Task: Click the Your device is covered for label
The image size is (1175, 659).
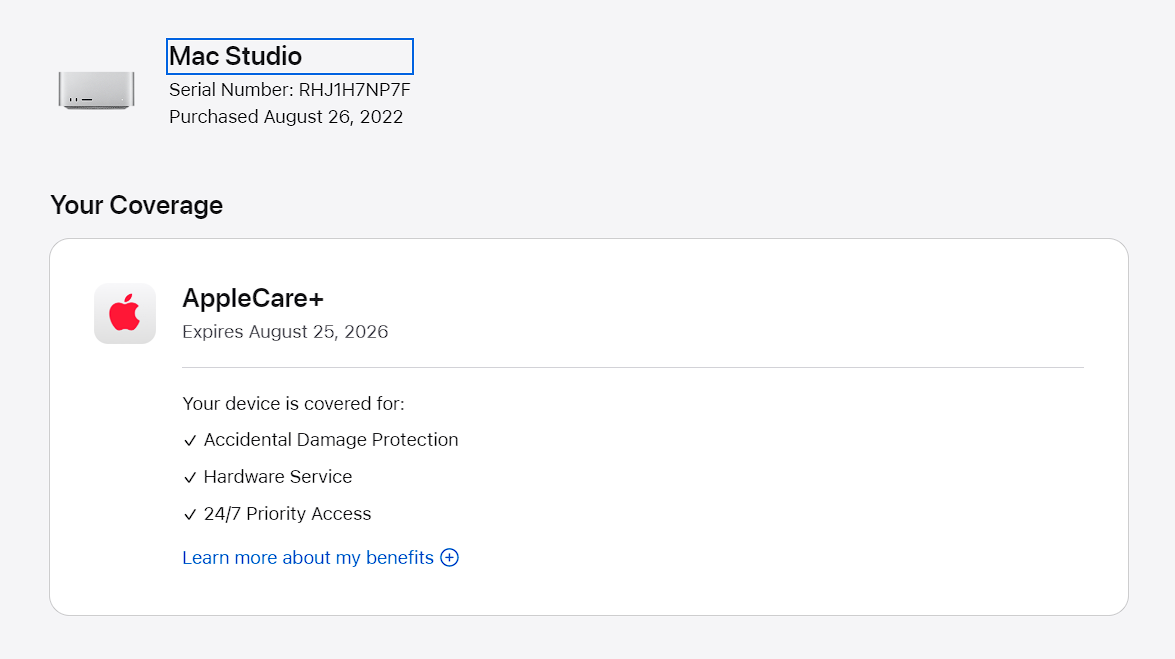Action: 293,404
